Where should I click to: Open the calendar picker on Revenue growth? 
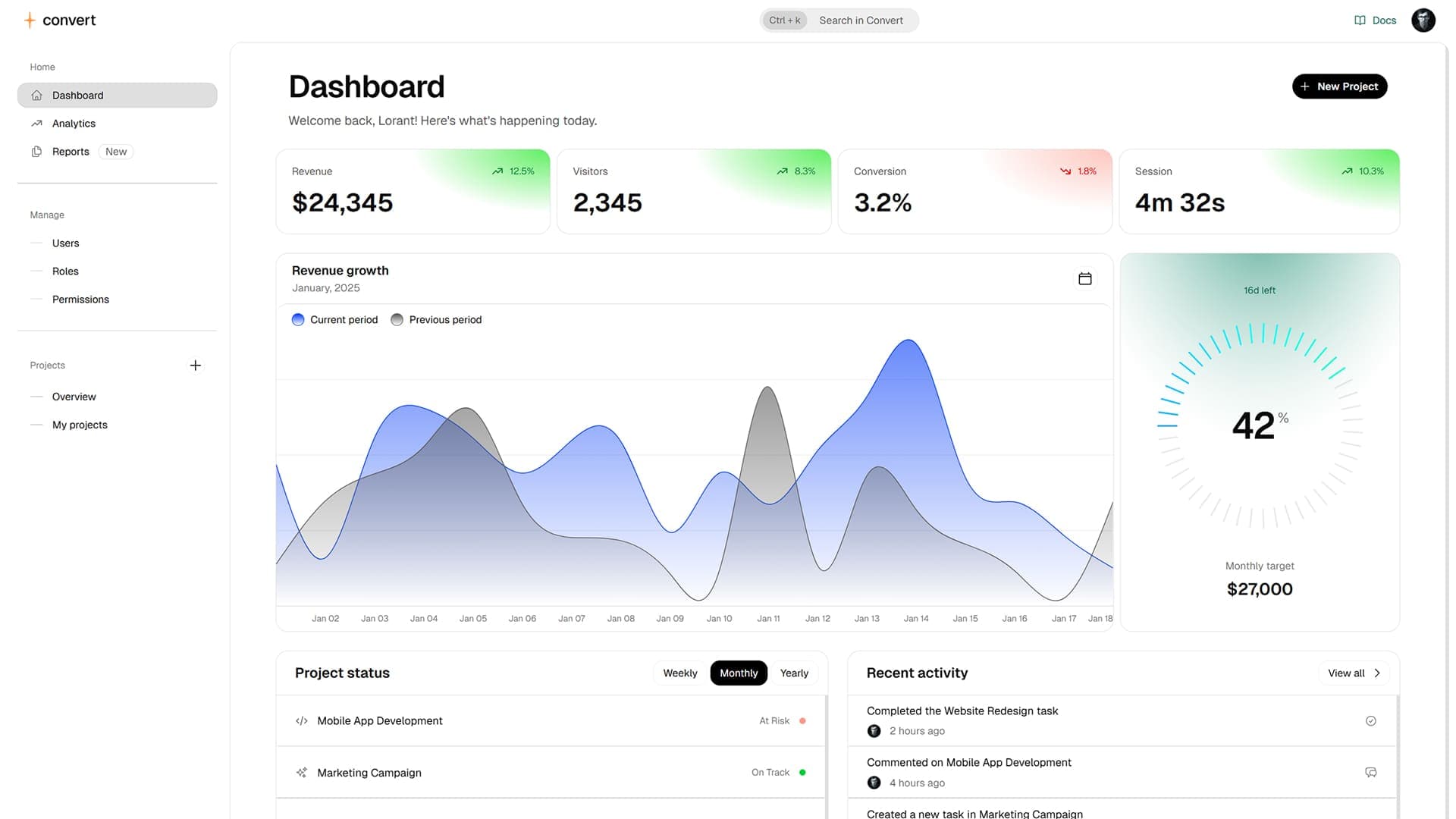(1084, 278)
